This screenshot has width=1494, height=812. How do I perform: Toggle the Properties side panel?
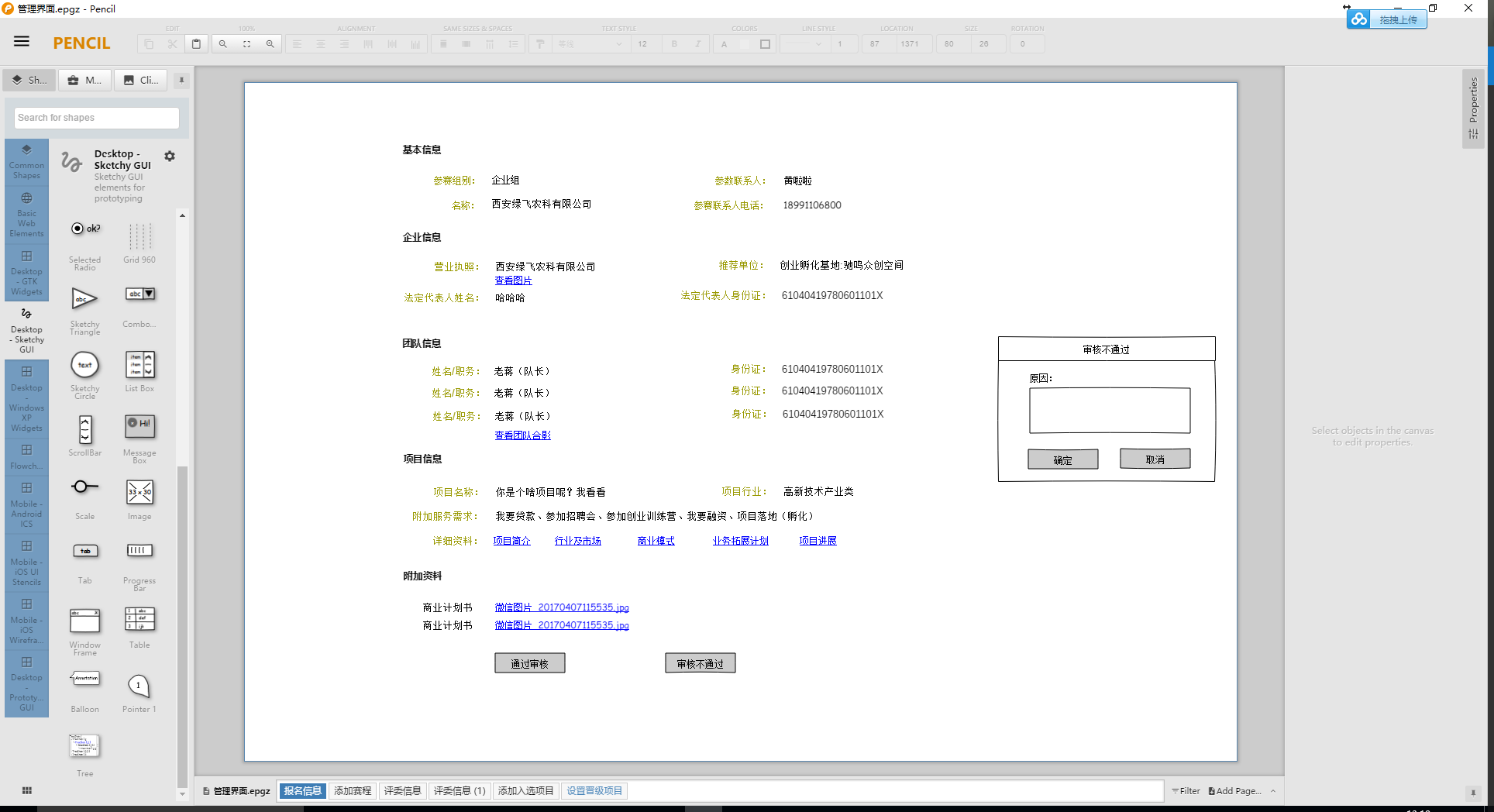[1473, 108]
